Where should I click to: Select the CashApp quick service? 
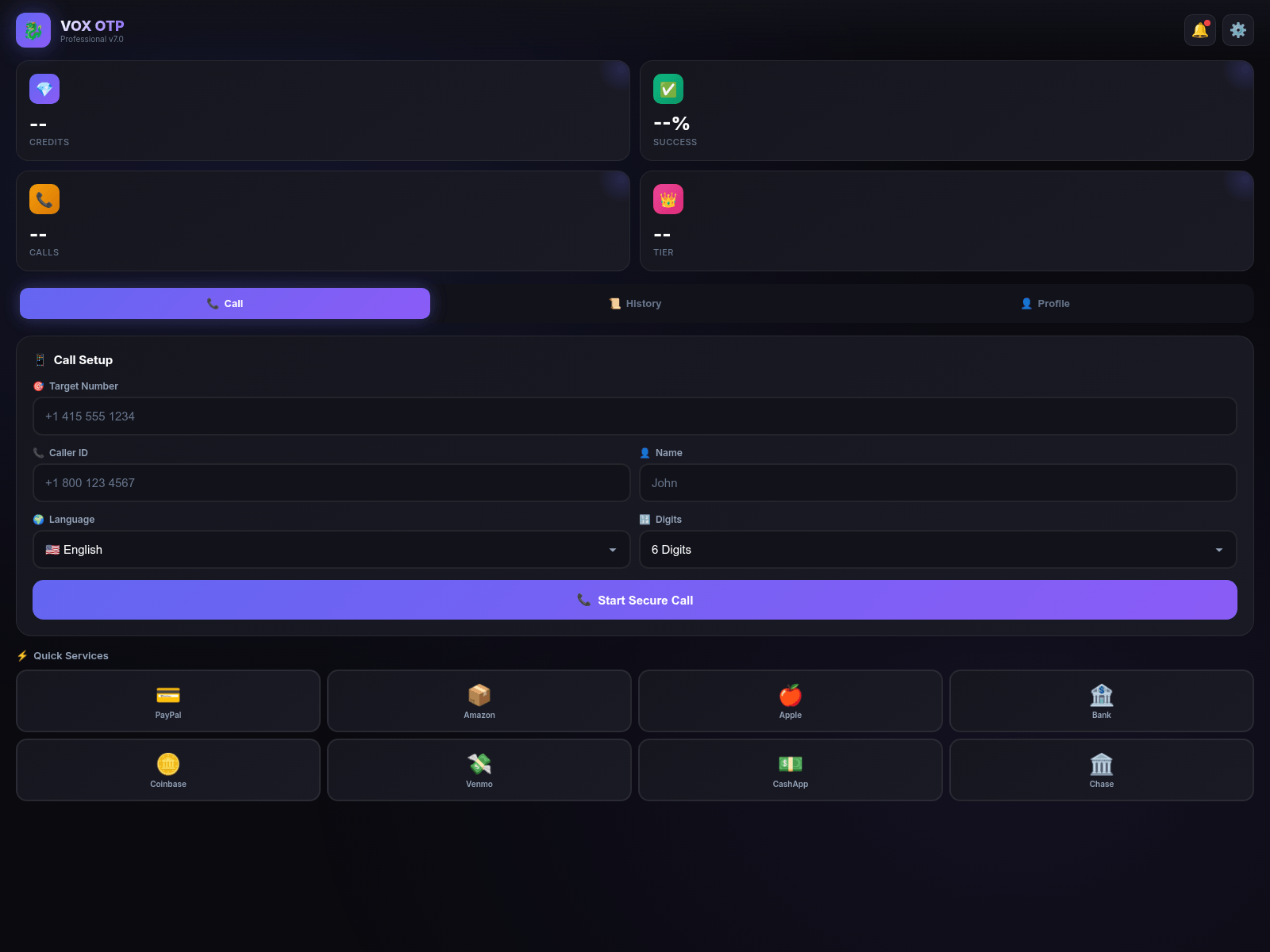pyautogui.click(x=791, y=770)
